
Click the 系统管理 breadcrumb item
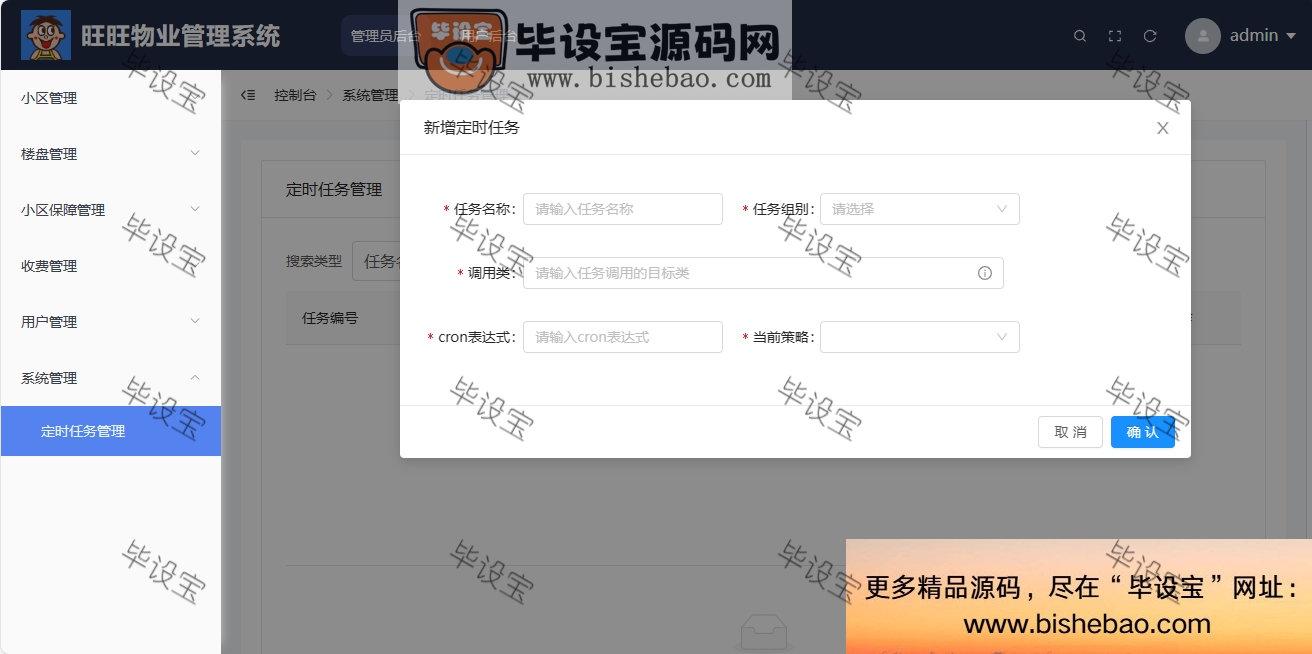coord(370,95)
